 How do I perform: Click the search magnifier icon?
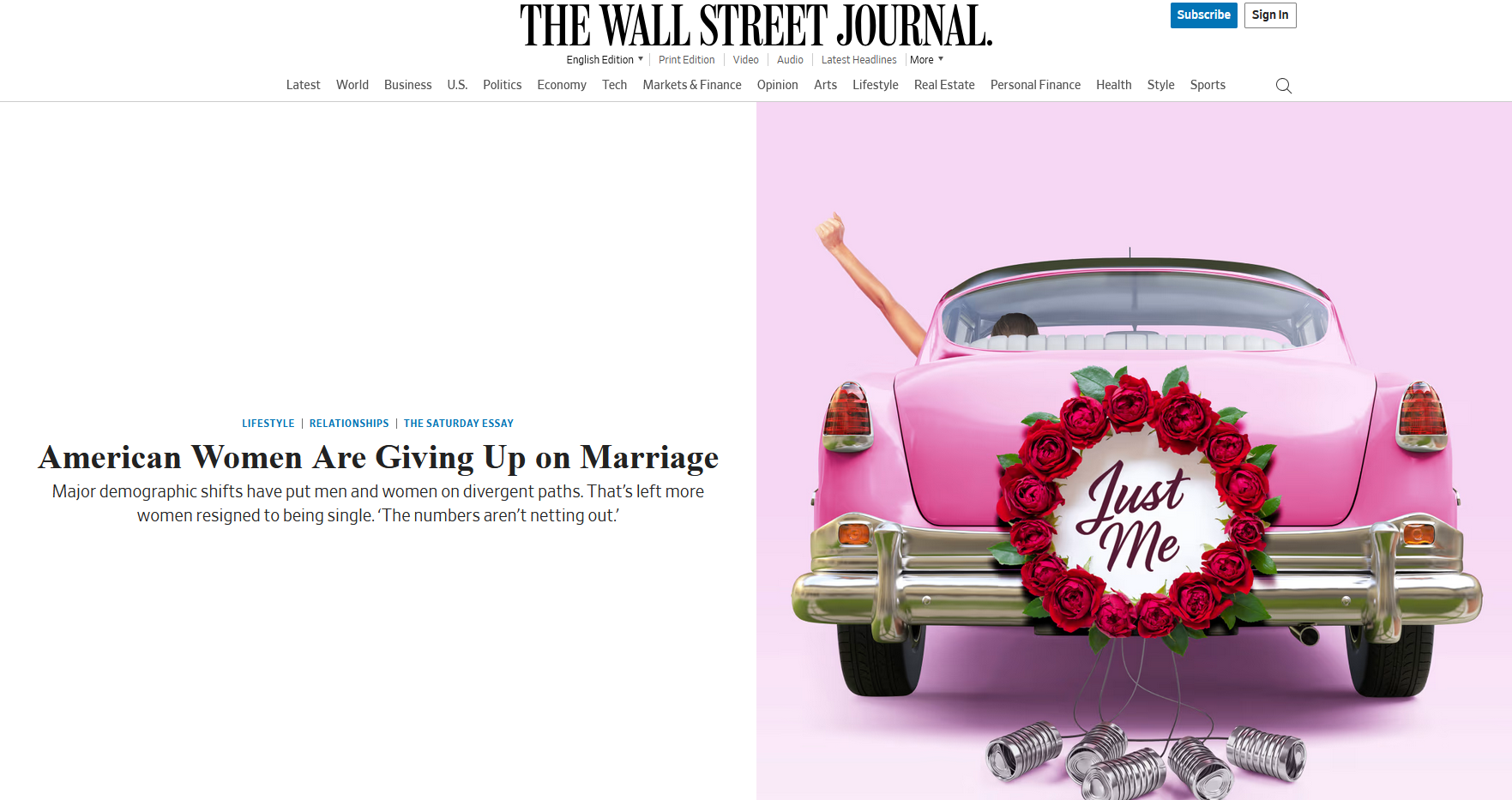1283,86
